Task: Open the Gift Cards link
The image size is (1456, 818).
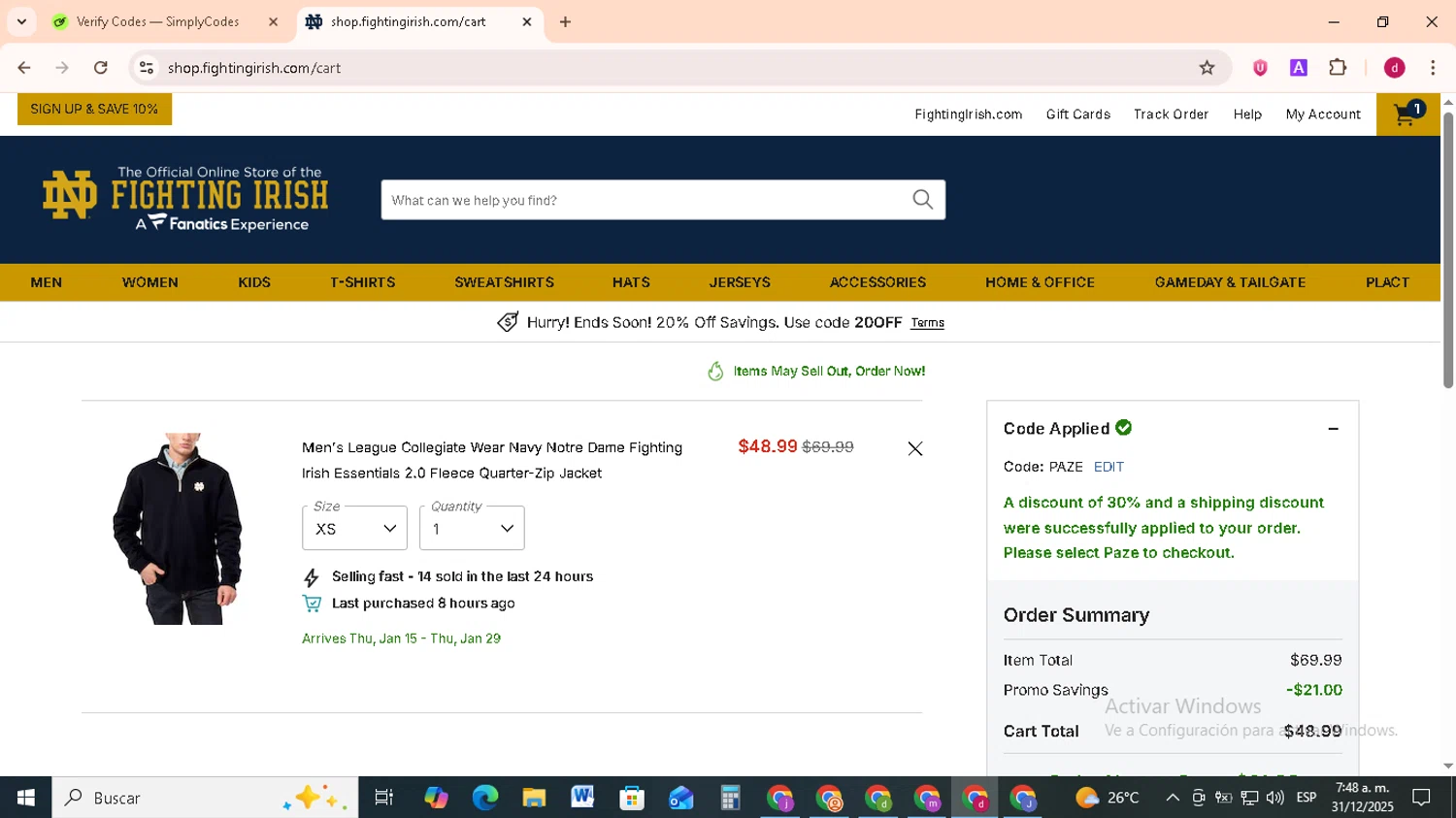Action: tap(1077, 115)
